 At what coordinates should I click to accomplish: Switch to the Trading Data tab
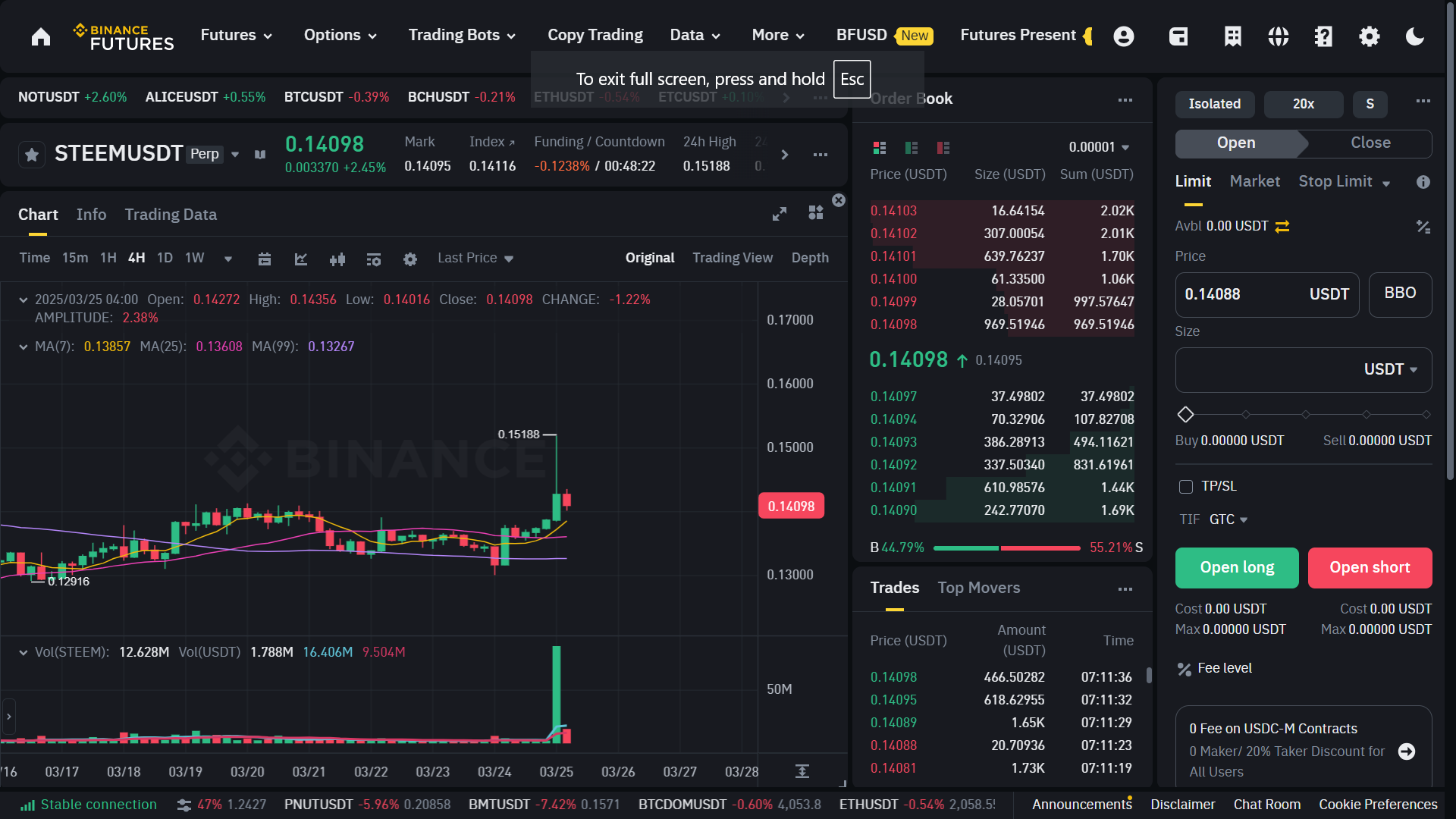[x=171, y=215]
